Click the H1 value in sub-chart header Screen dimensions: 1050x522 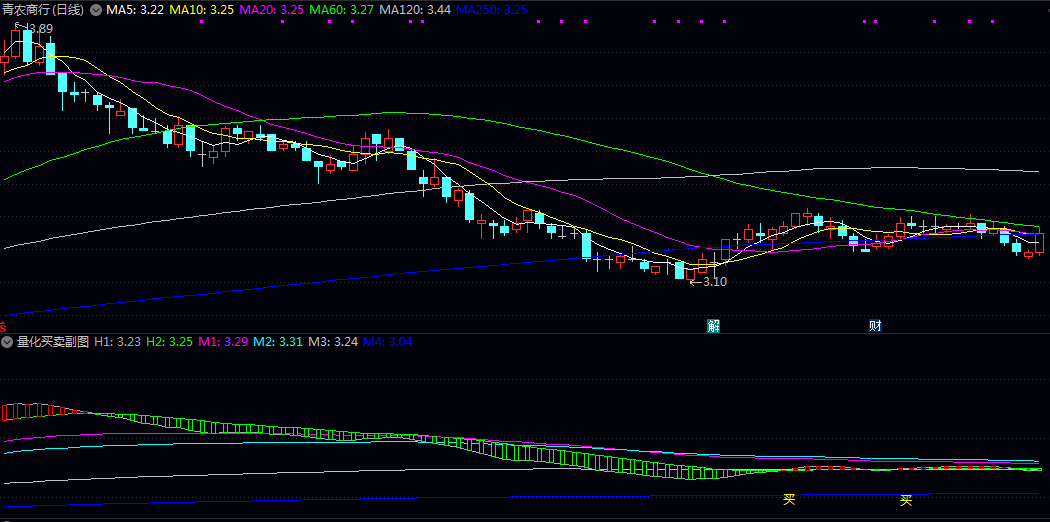pos(118,342)
